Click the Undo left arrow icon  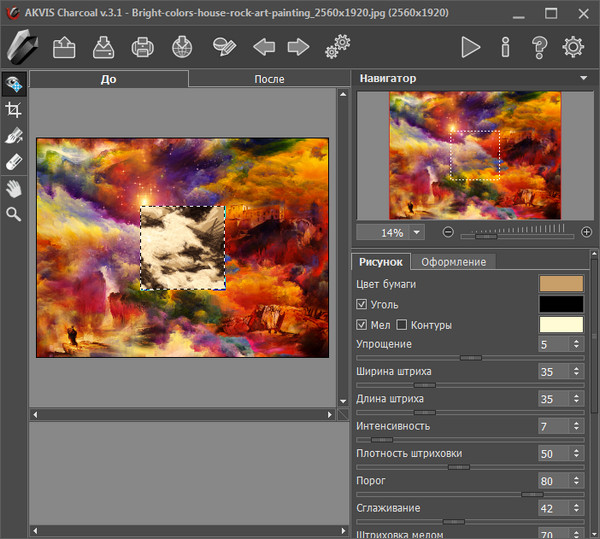click(x=264, y=47)
